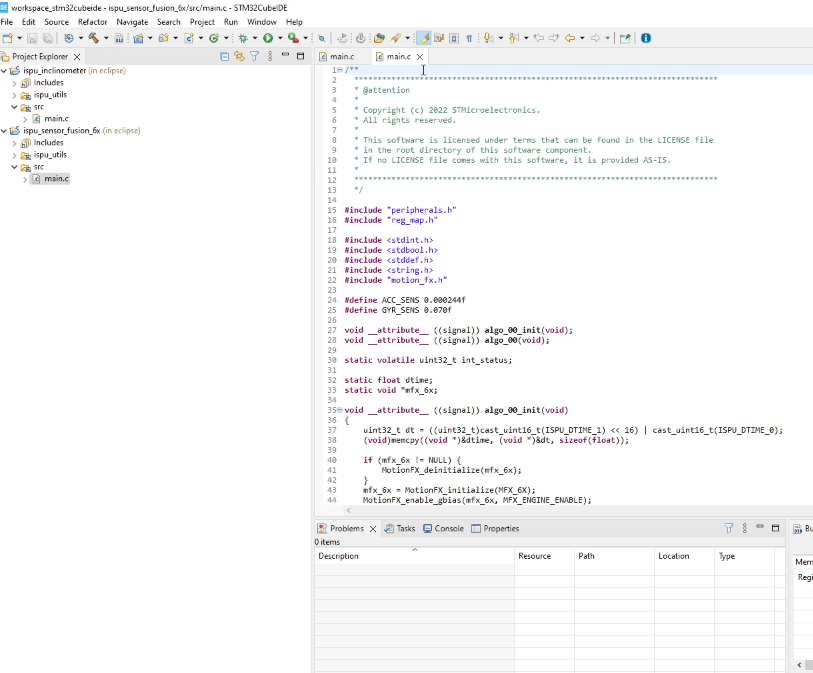Image resolution: width=813 pixels, height=673 pixels.
Task: Switch to the Properties tab
Action: [x=495, y=528]
